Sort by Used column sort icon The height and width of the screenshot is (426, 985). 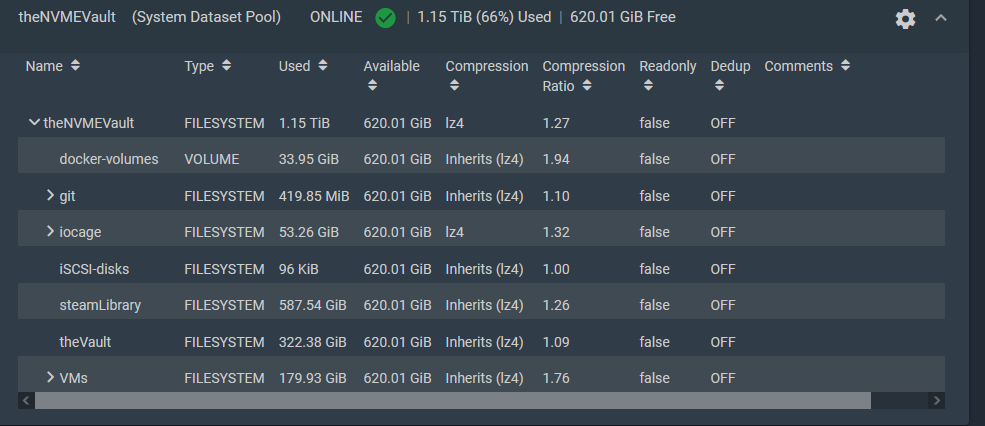322,66
